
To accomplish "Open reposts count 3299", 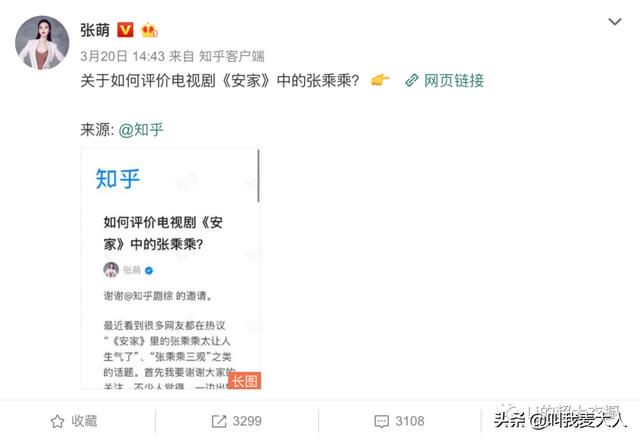I will 247,421.
